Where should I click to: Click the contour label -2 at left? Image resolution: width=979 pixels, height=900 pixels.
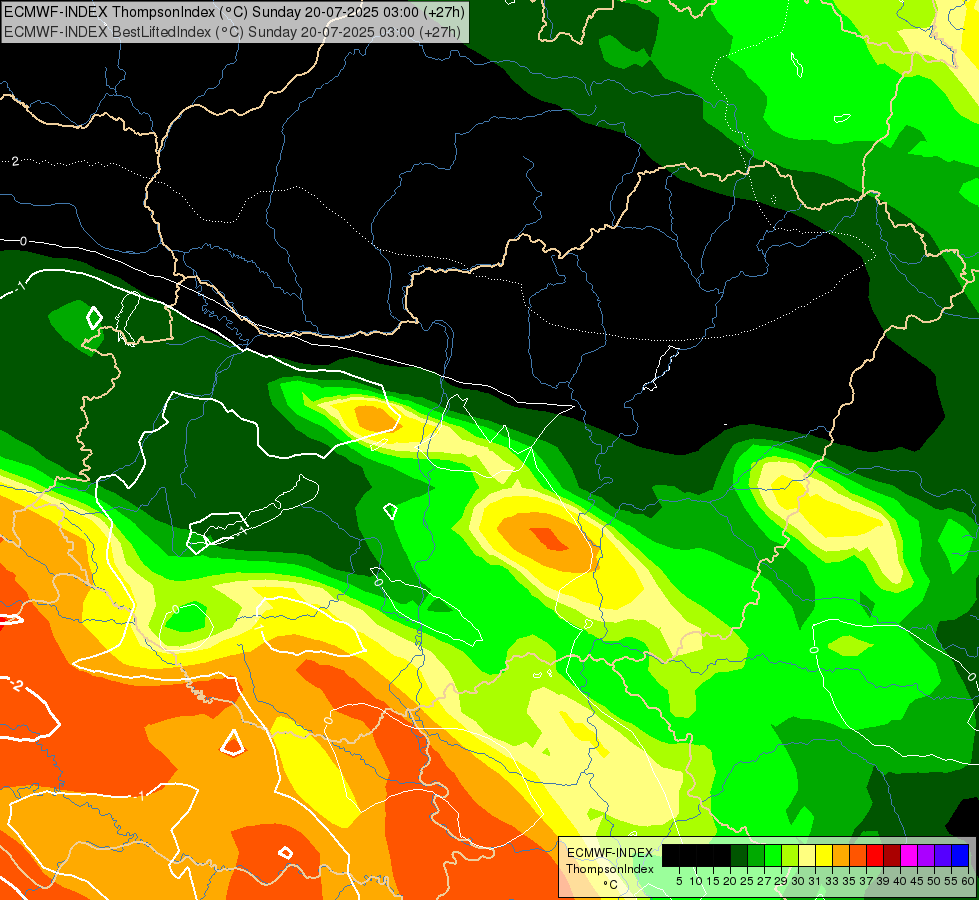tap(15, 685)
